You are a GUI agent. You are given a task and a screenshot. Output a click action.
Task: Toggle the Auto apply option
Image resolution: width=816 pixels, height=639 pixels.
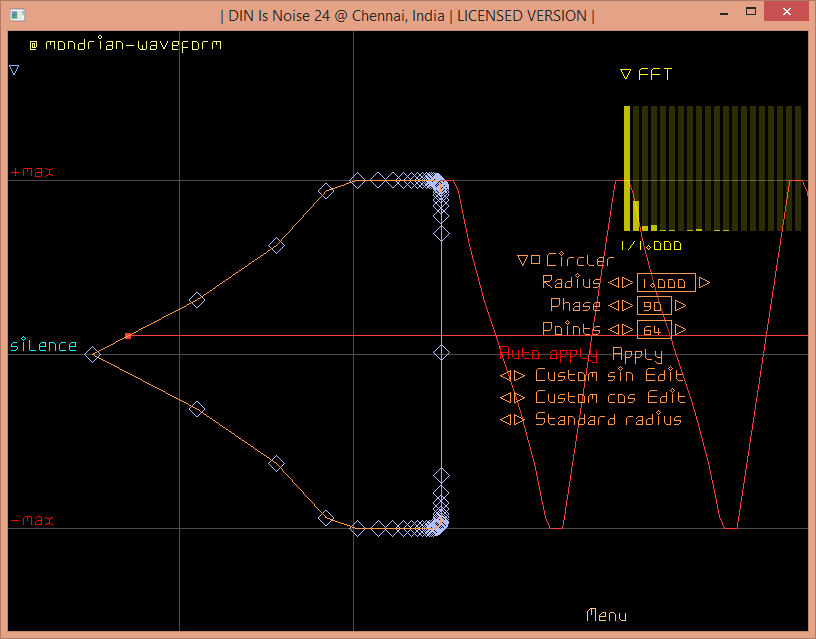coord(548,354)
